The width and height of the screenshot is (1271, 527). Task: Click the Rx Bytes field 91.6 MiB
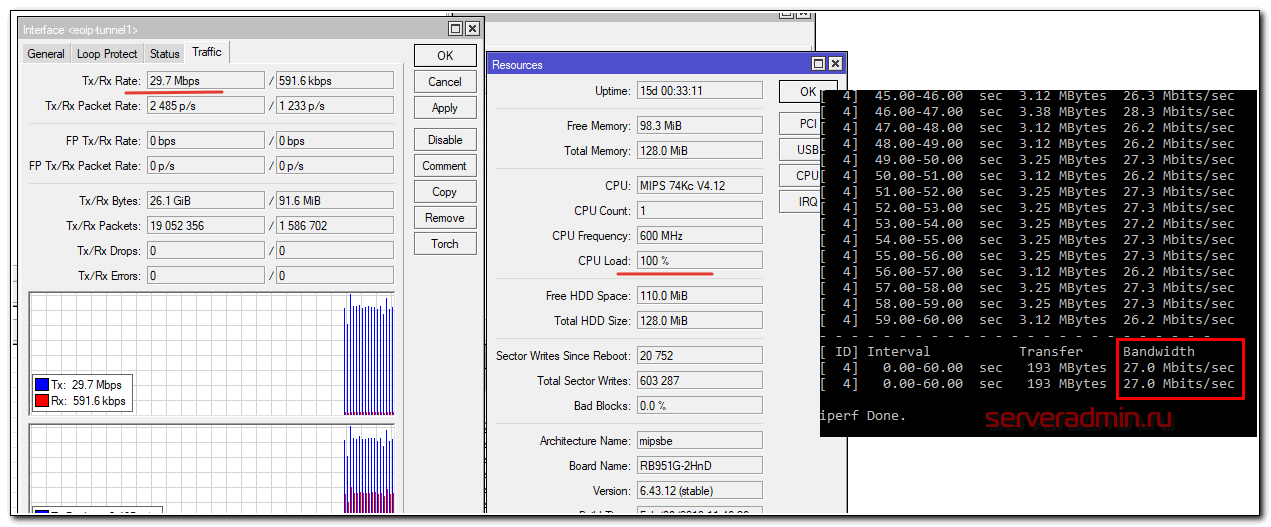click(x=335, y=201)
